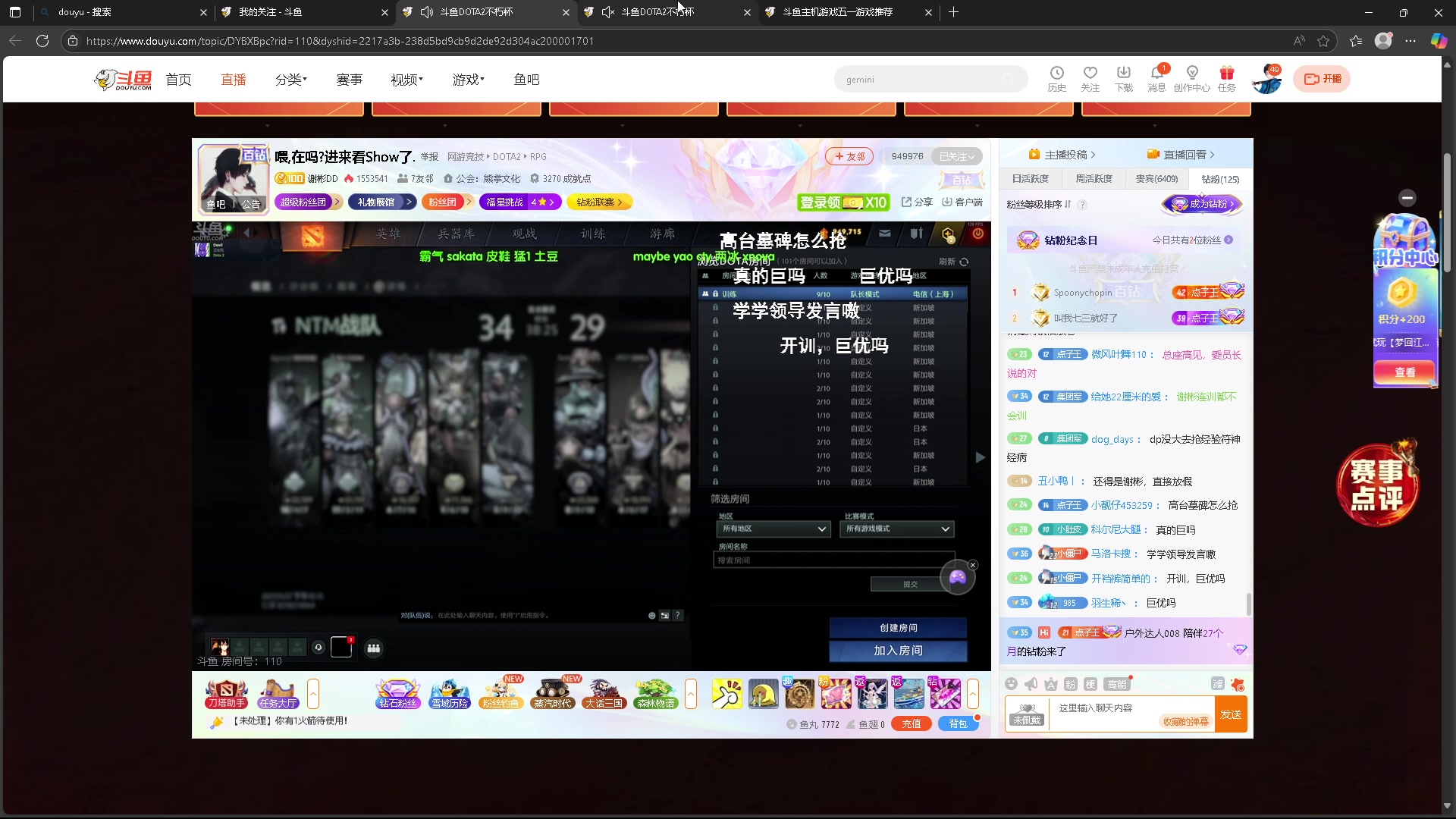
Task: Click the 超级粉丝团 badge button
Action: click(x=307, y=202)
